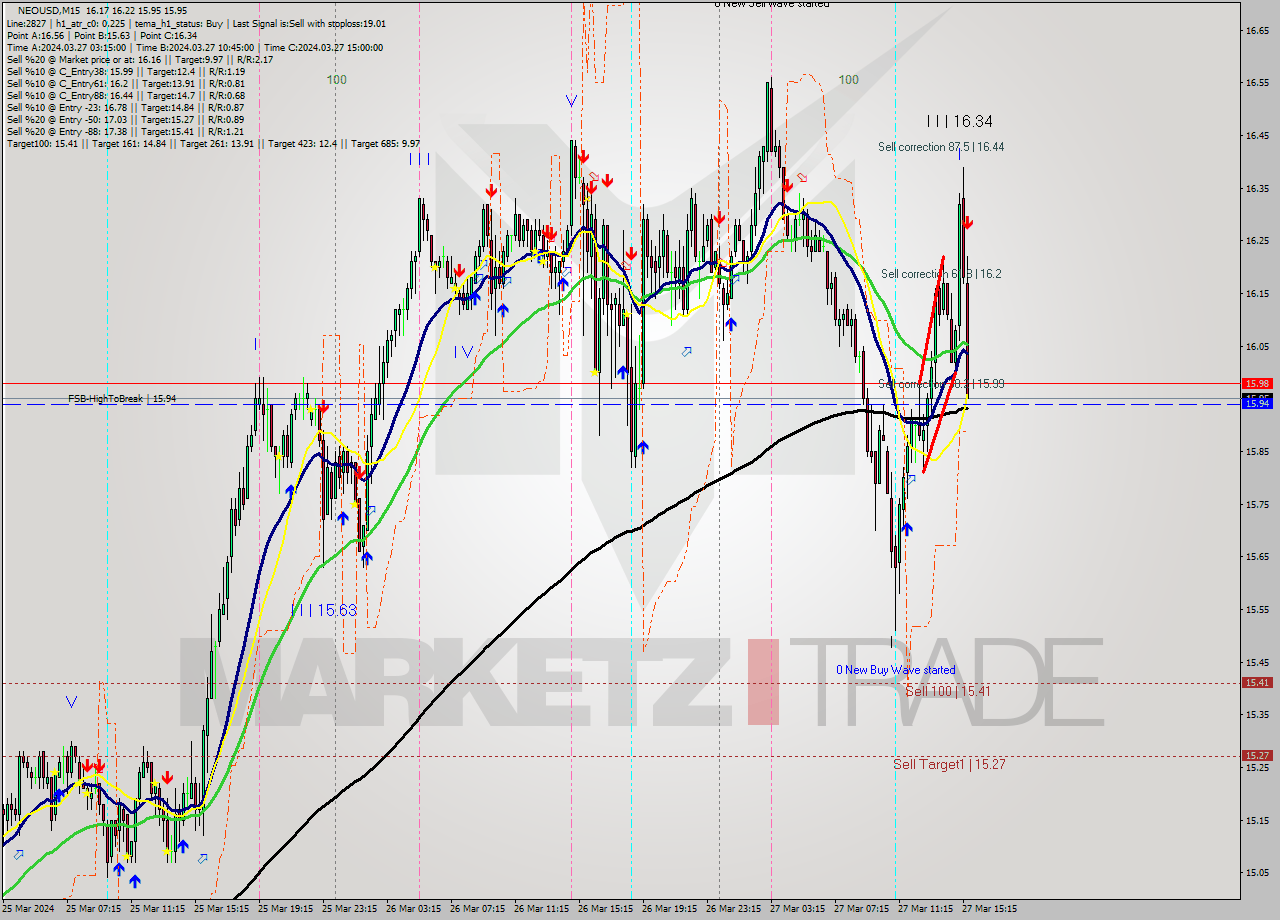
Task: Click the 15.25 price axis label
Action: 1257,768
